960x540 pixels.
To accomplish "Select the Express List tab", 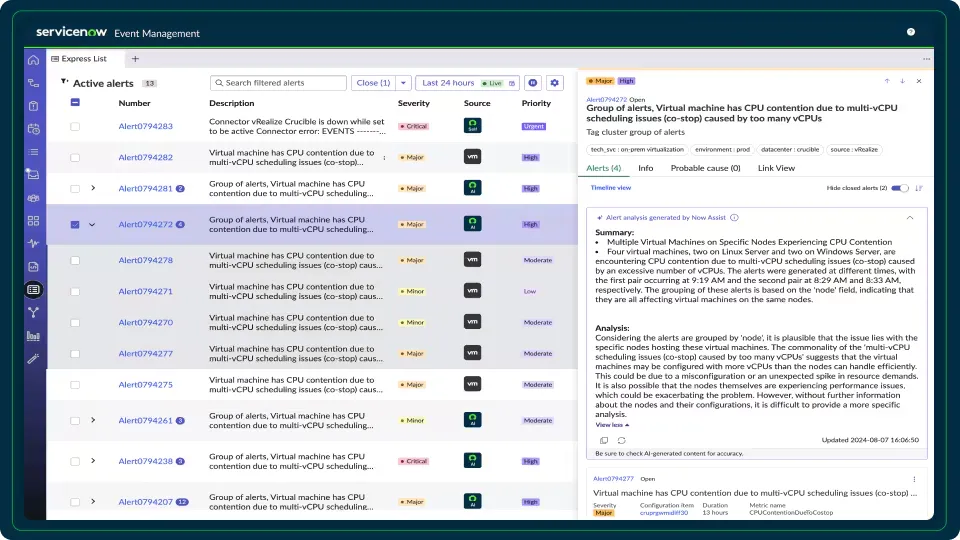I will (79, 59).
